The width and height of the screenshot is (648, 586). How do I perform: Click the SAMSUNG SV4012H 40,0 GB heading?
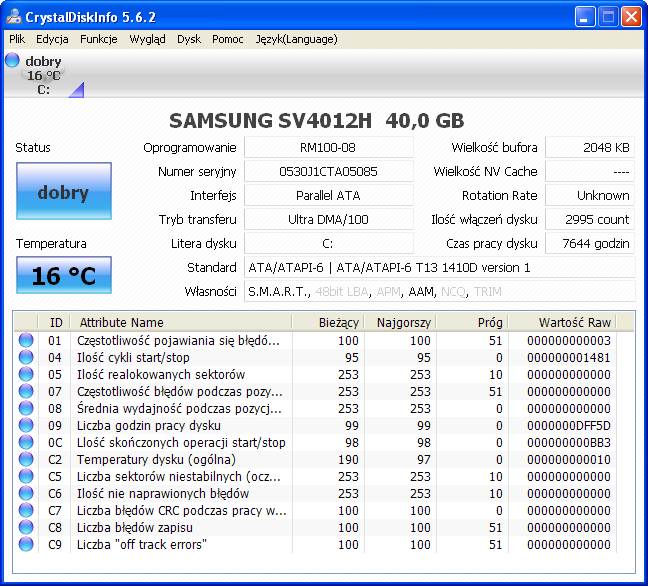point(317,121)
